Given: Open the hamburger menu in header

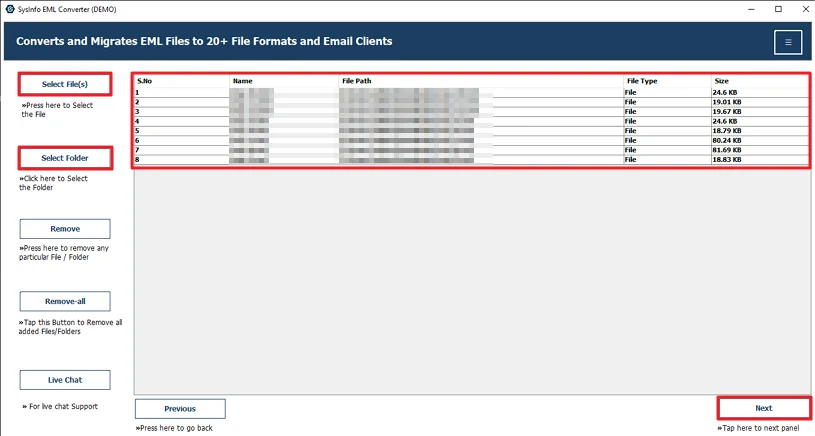Looking at the screenshot, I should click(x=788, y=42).
